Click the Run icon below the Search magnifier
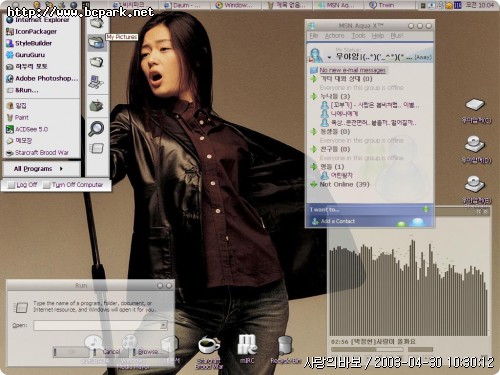 click(96, 148)
